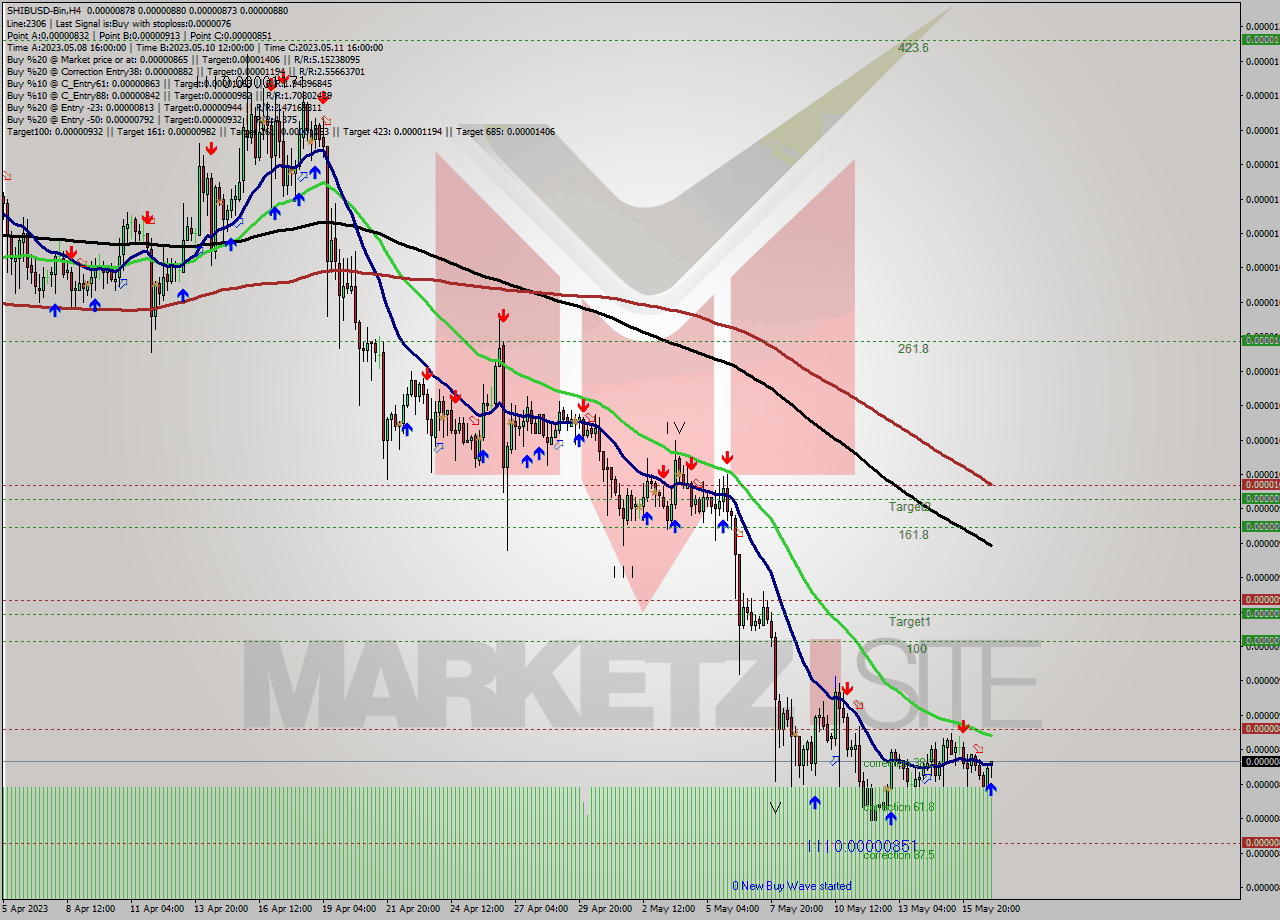Click the 261.8 Fibonacci level label

(913, 349)
